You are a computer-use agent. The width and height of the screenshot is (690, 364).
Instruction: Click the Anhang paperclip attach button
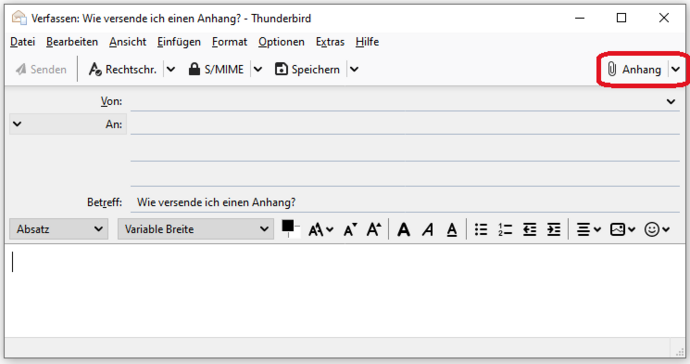point(634,70)
